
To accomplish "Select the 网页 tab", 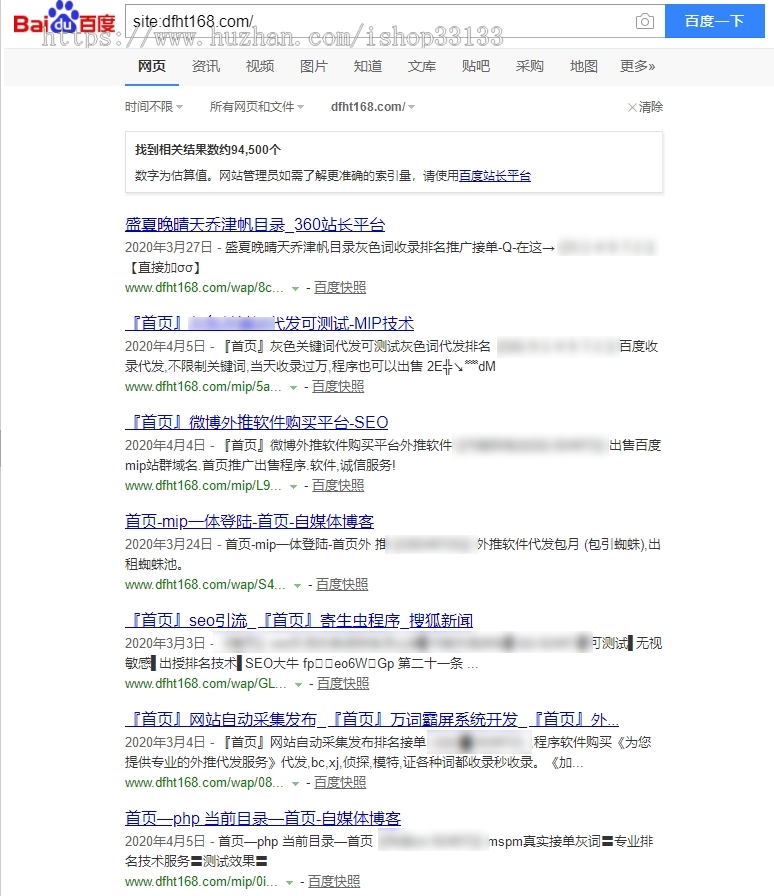I will (x=152, y=66).
